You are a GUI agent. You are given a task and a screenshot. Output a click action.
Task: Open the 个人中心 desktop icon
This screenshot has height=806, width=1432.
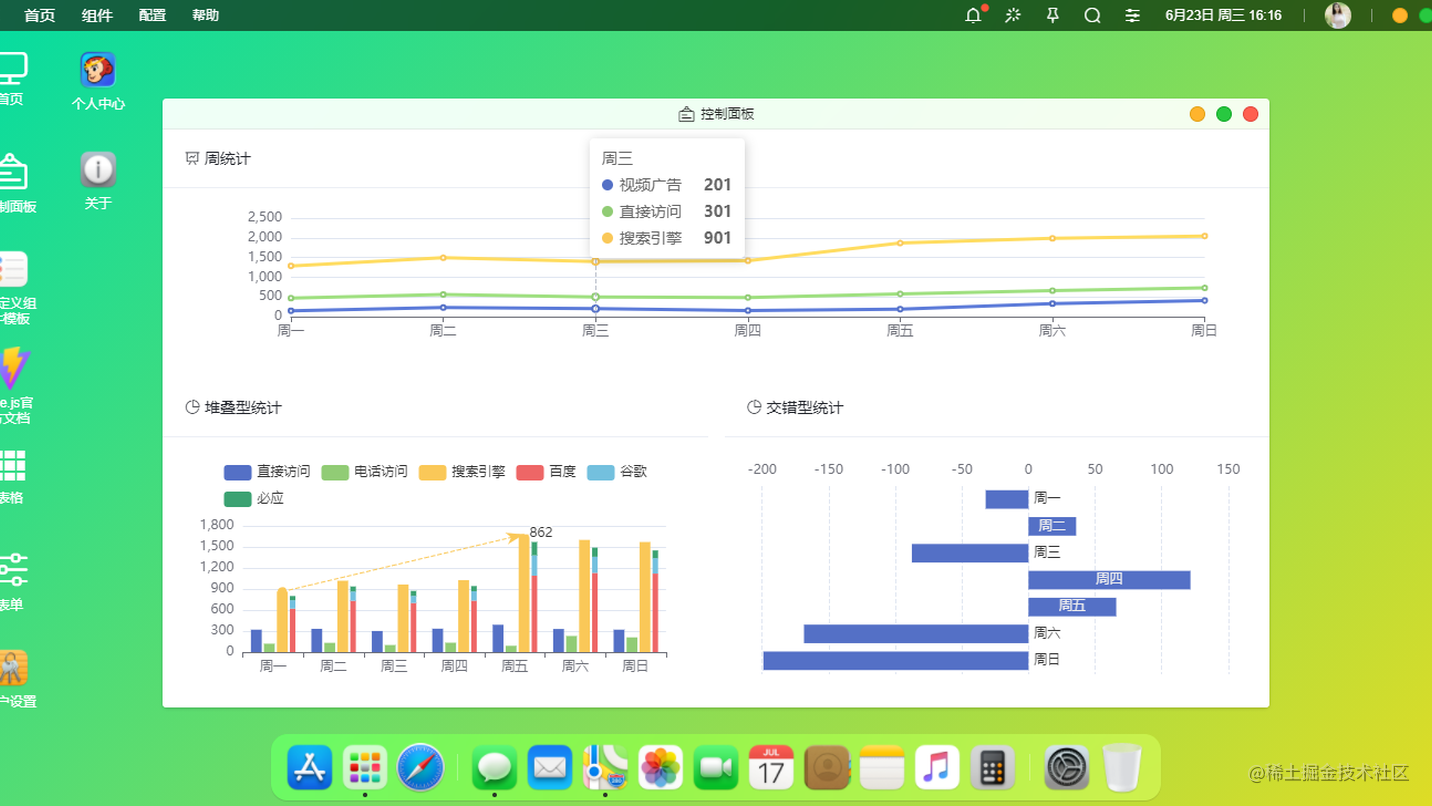click(x=97, y=68)
